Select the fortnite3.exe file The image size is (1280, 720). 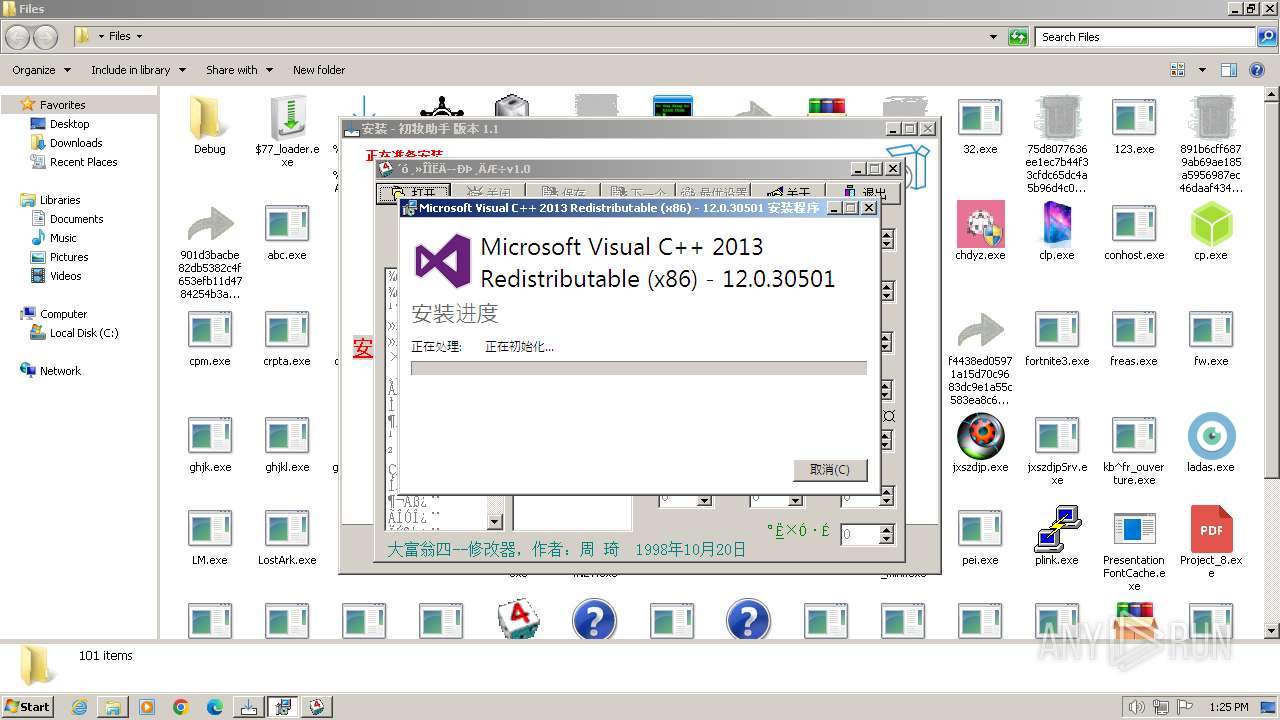pos(1057,329)
